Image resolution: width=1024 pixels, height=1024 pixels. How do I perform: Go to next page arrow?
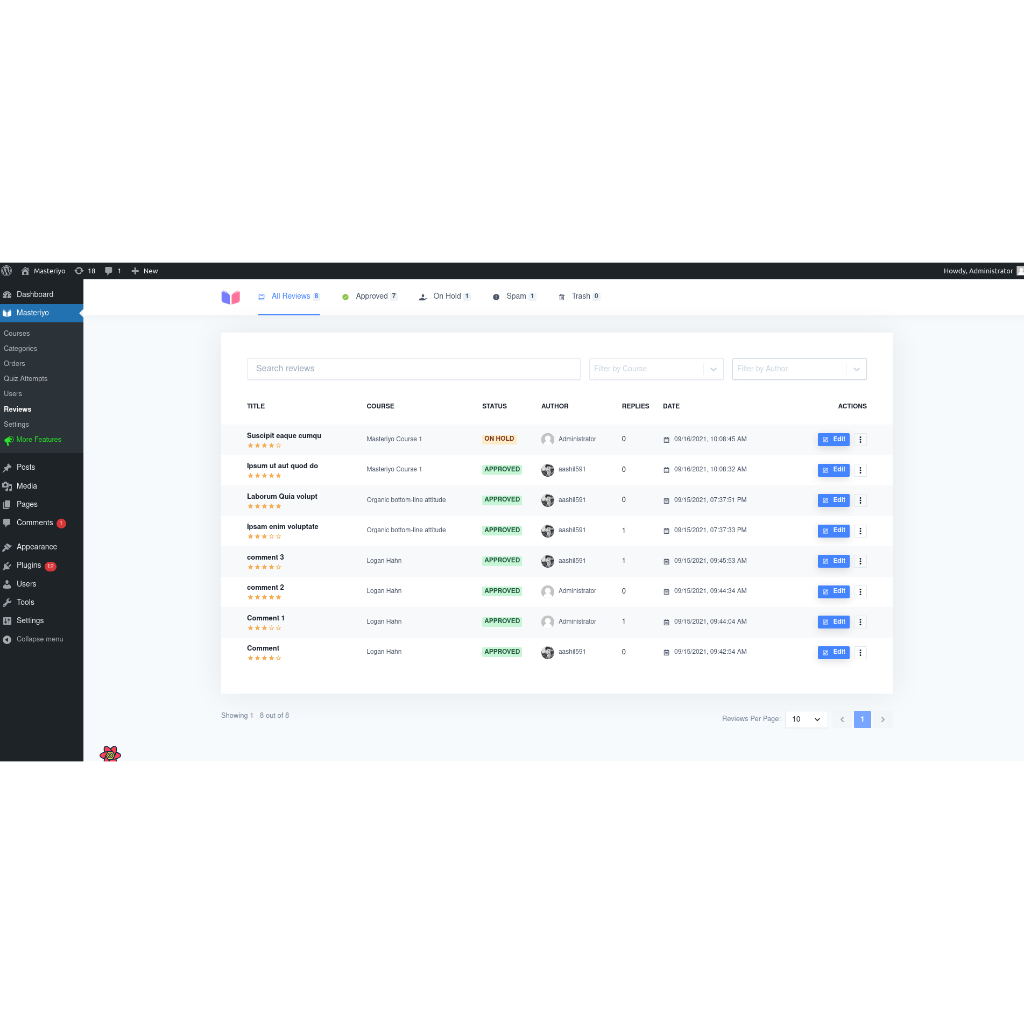point(882,719)
